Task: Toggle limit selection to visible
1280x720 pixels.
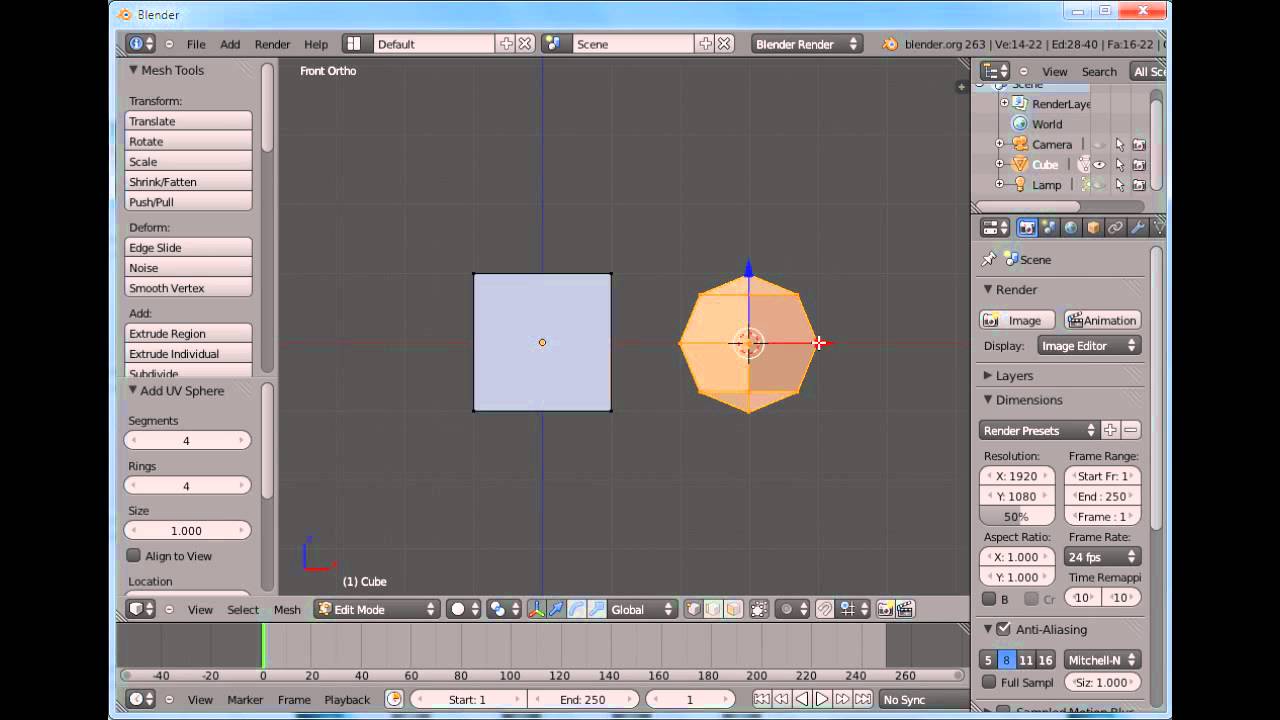Action: (x=759, y=609)
